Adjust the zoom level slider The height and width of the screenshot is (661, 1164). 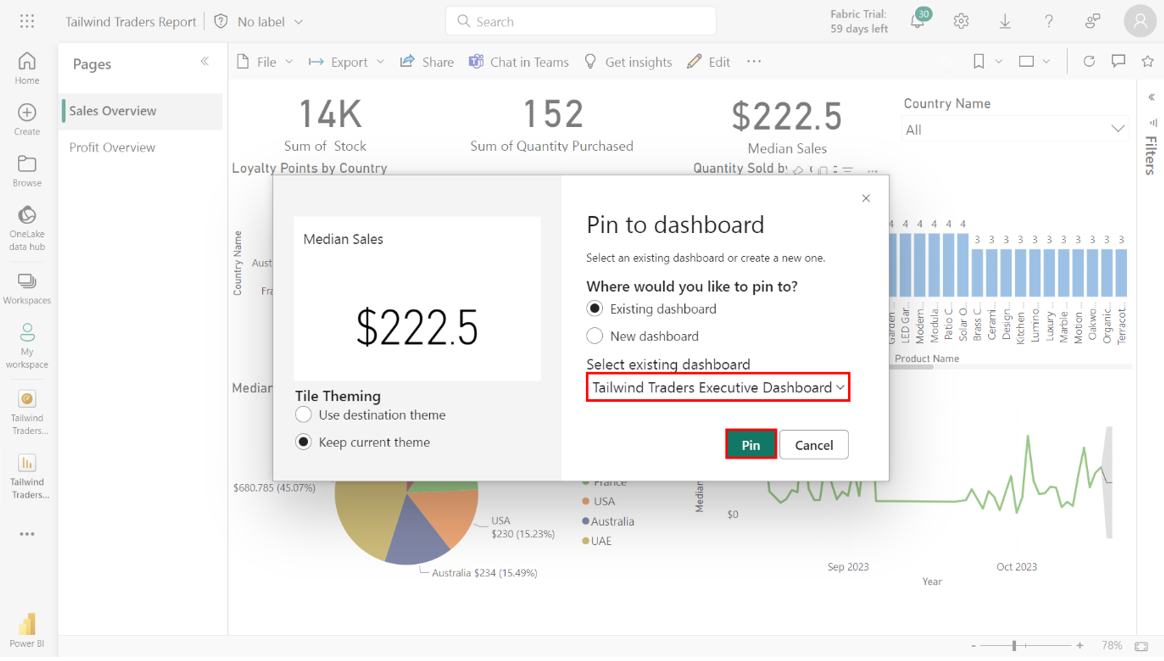1014,646
